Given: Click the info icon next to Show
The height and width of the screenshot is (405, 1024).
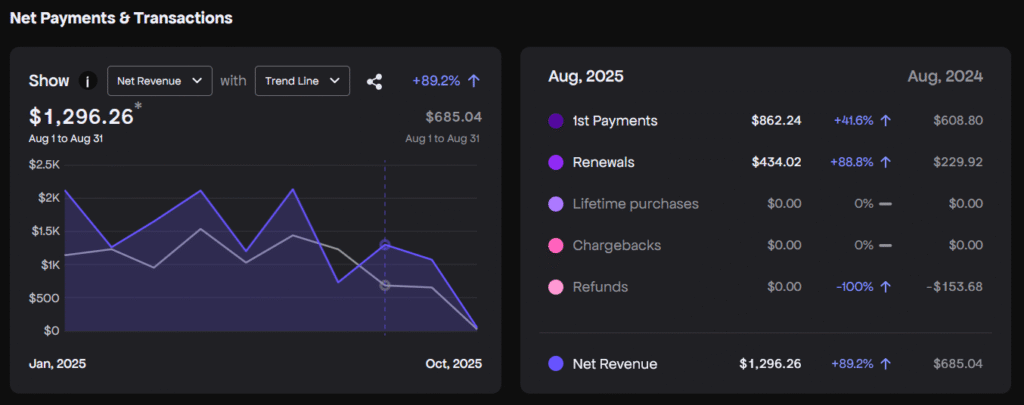Looking at the screenshot, I should pyautogui.click(x=88, y=81).
